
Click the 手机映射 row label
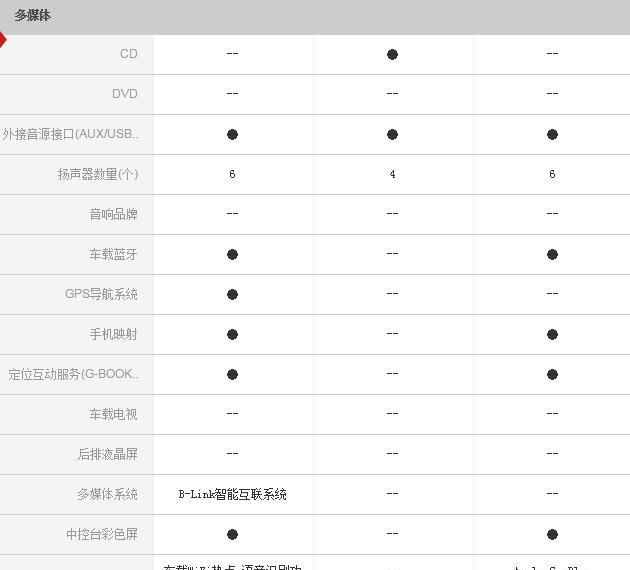tap(113, 334)
